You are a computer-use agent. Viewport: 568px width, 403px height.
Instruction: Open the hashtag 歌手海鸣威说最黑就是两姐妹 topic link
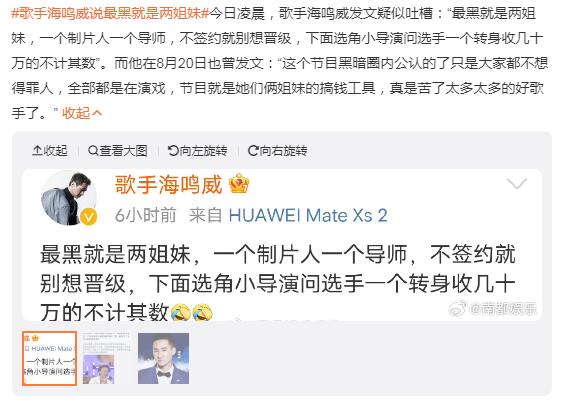tap(110, 14)
